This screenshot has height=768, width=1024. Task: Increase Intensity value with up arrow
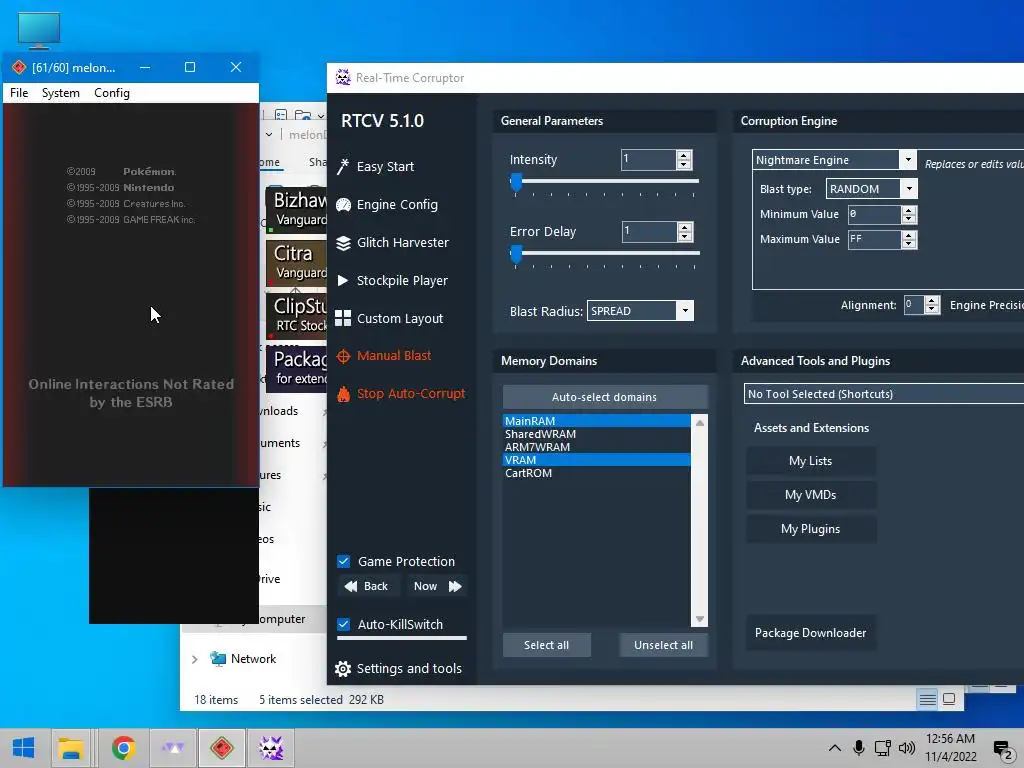(684, 155)
